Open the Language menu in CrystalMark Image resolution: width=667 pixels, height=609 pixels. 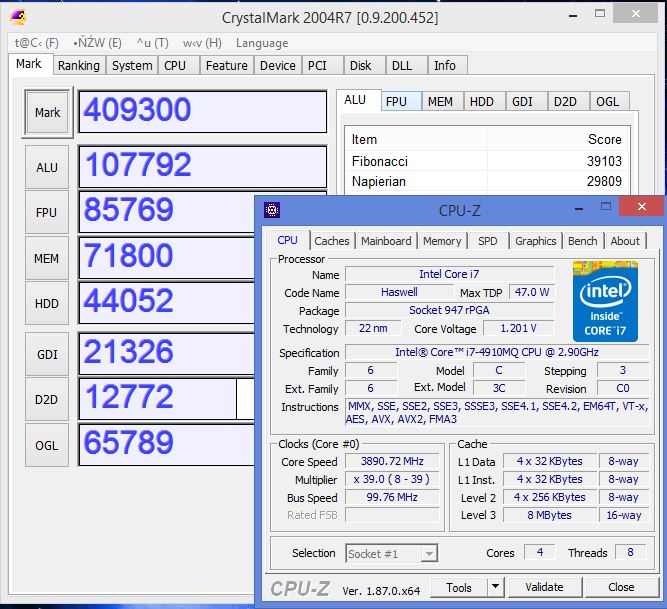click(x=262, y=43)
